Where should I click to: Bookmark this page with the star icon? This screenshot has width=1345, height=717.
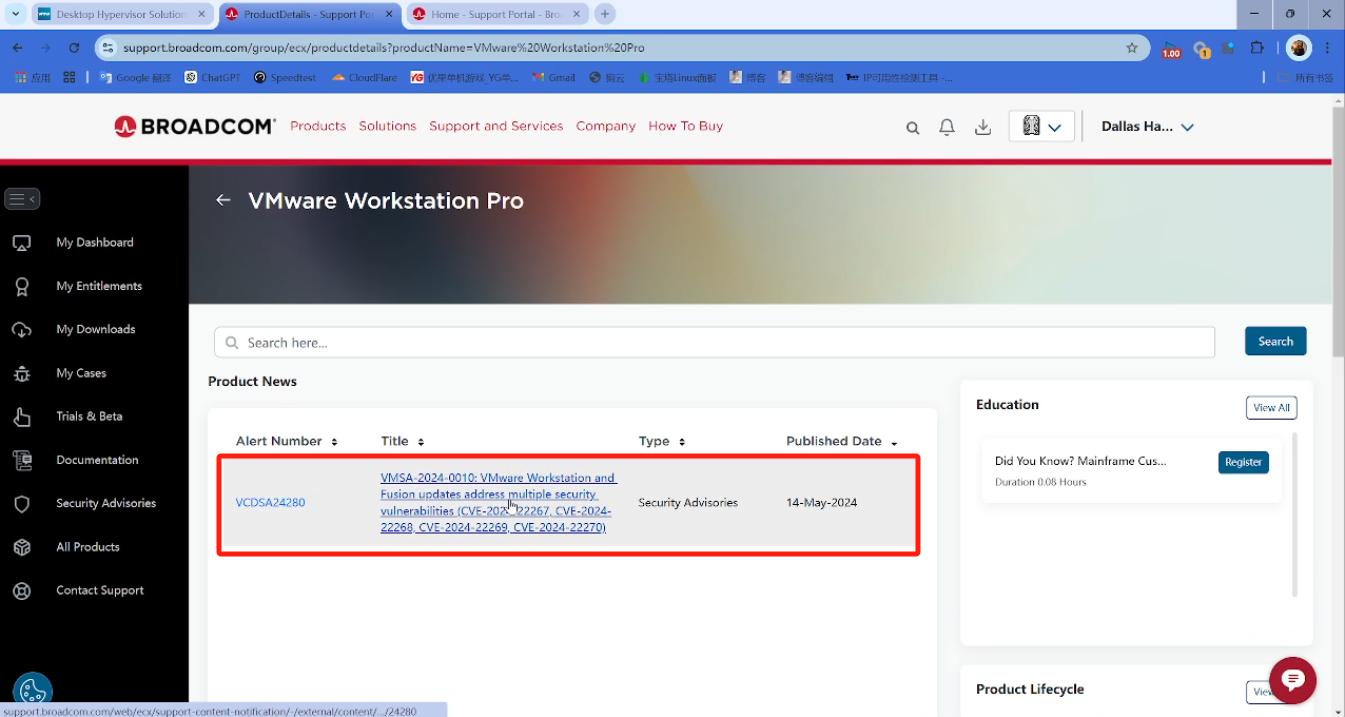[x=1132, y=47]
